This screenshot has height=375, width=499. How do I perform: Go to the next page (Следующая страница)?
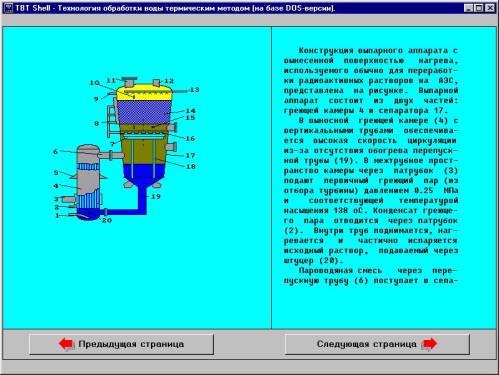point(377,344)
